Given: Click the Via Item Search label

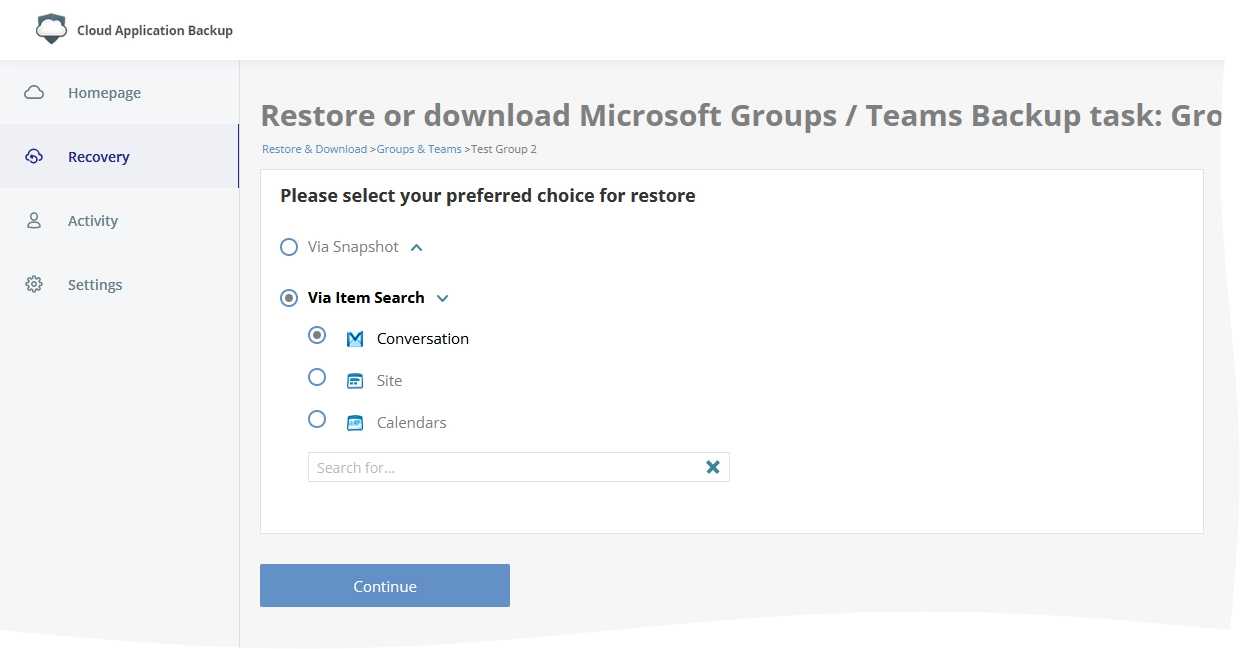Looking at the screenshot, I should (366, 298).
